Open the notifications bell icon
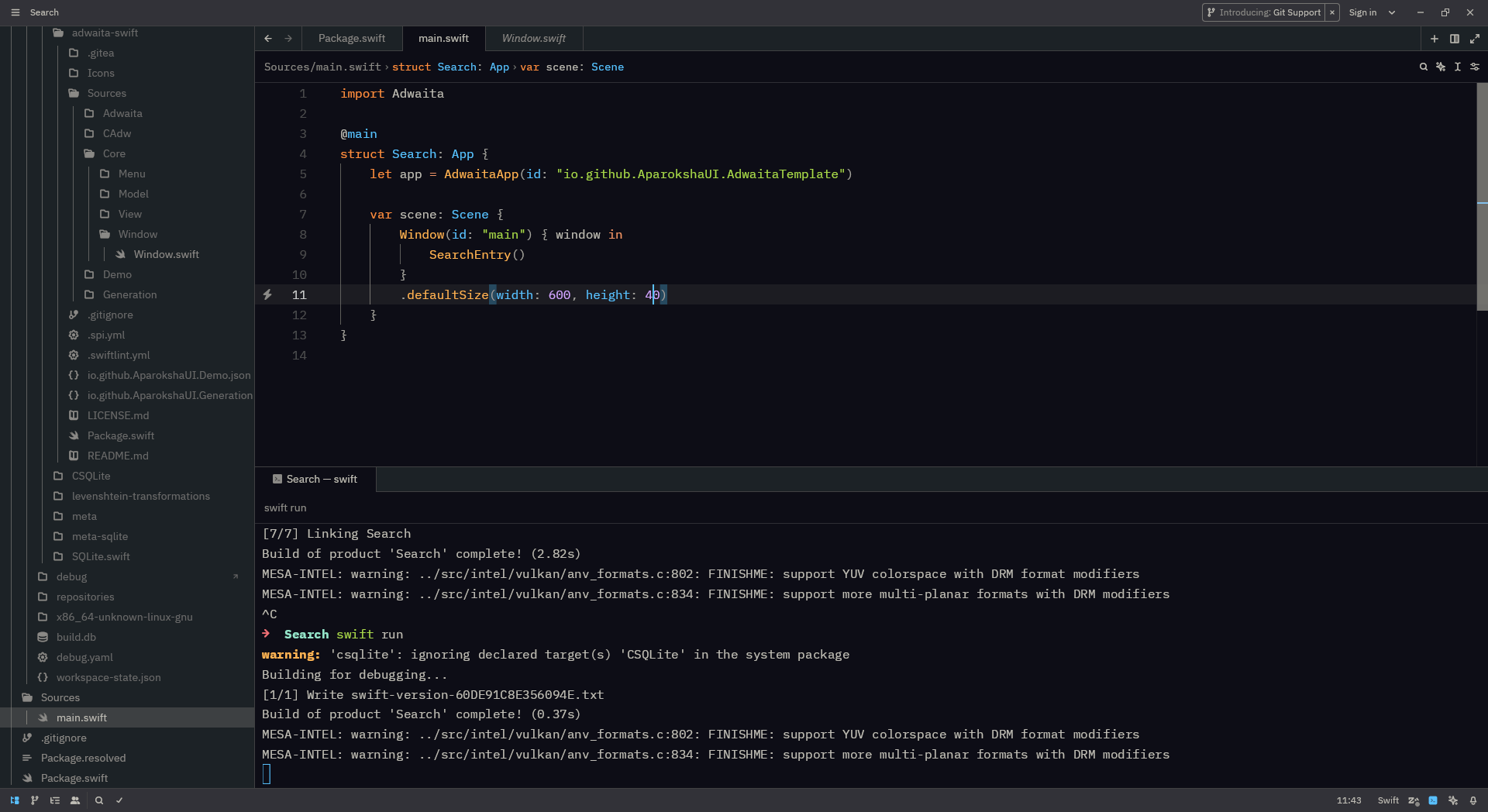The width and height of the screenshot is (1488, 812). (1473, 800)
